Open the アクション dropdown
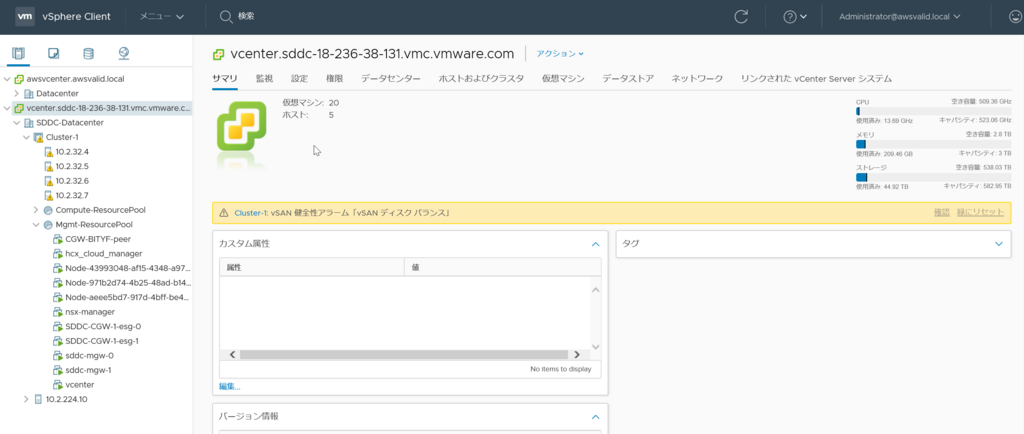1024x434 pixels. tap(560, 54)
